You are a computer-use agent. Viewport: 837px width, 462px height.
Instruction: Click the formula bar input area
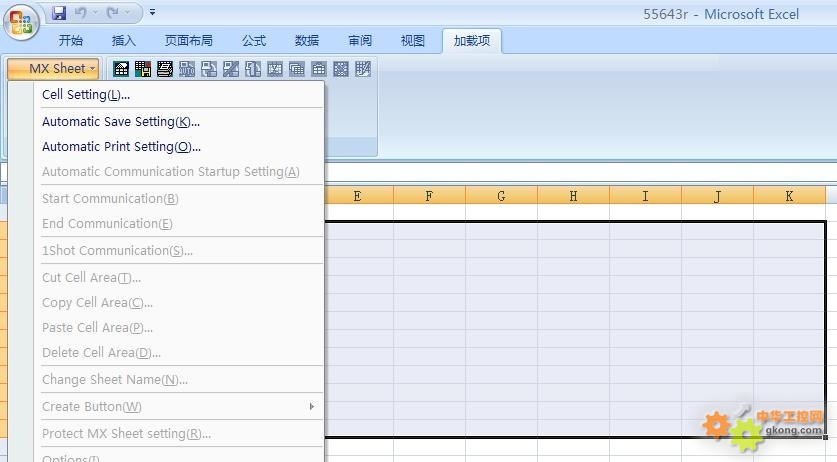[x=581, y=173]
